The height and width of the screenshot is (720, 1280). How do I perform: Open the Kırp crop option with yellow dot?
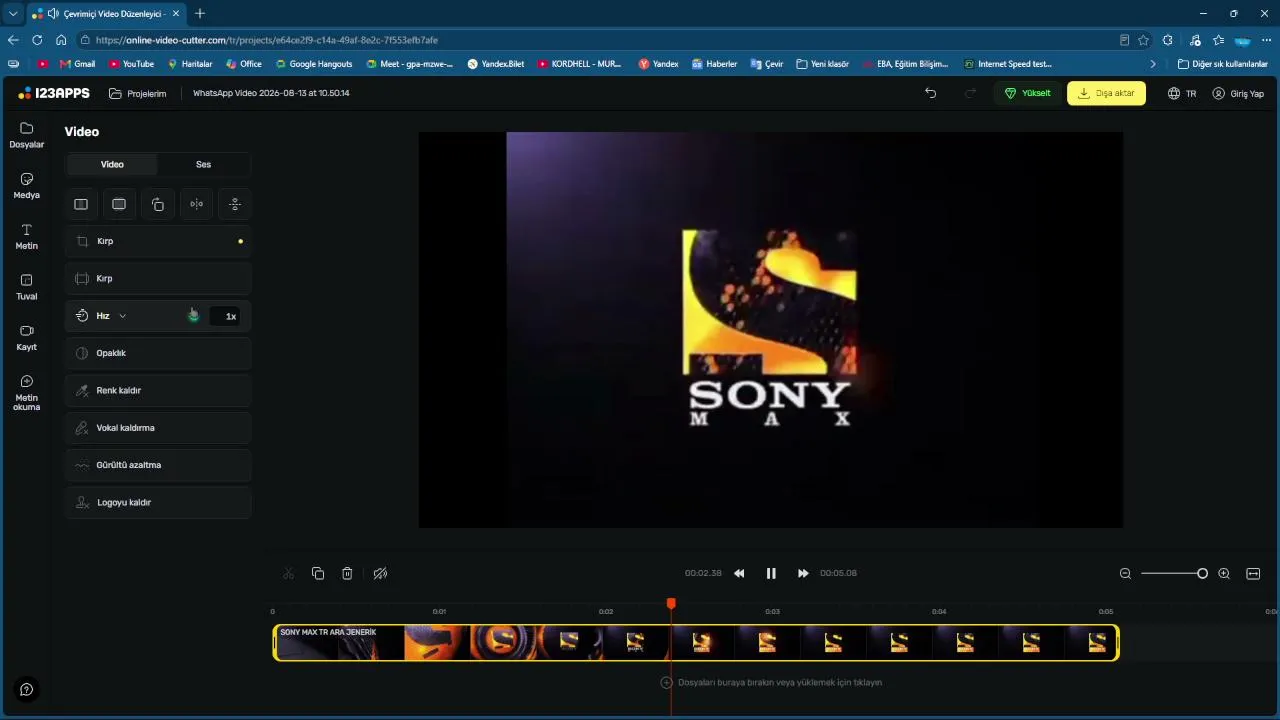point(158,241)
